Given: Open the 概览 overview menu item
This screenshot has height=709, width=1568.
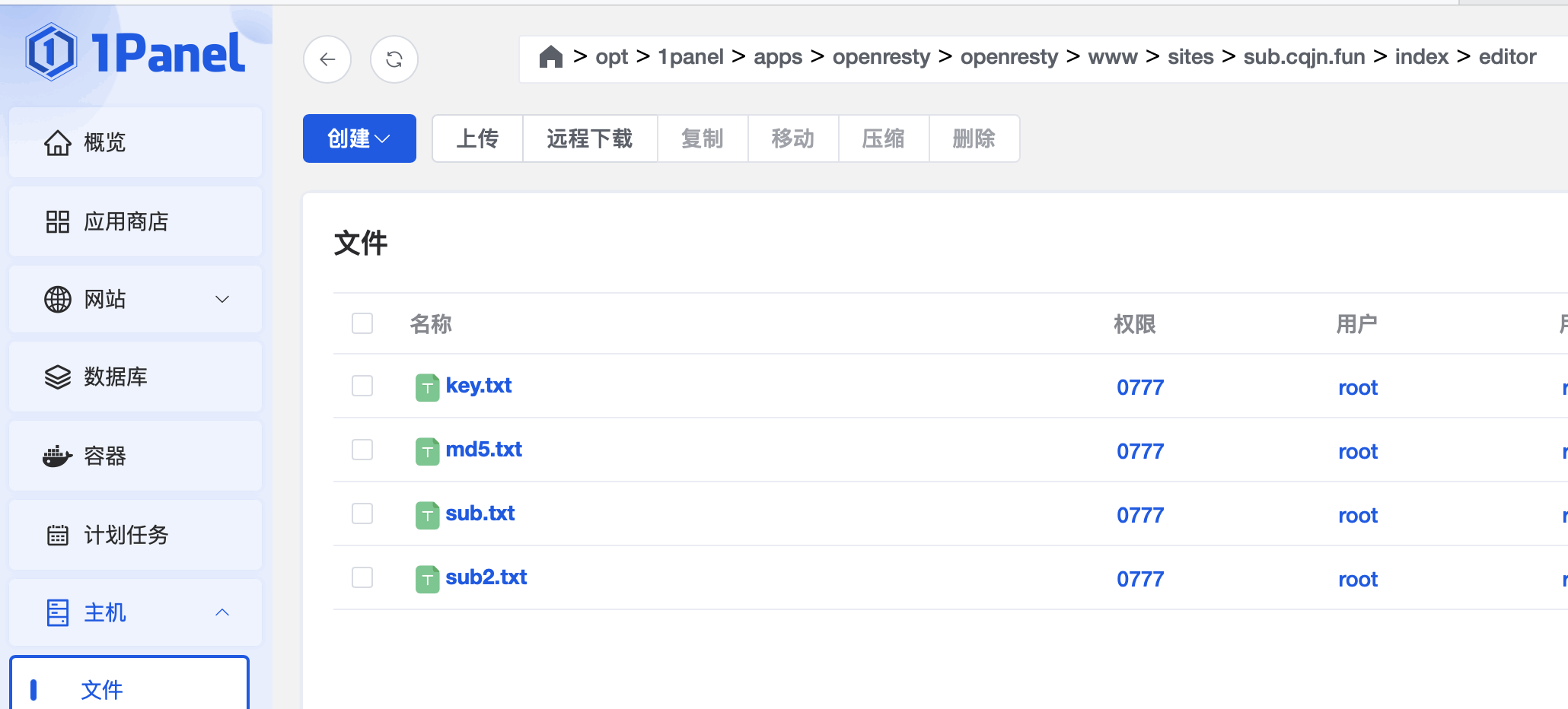Looking at the screenshot, I should 105,143.
